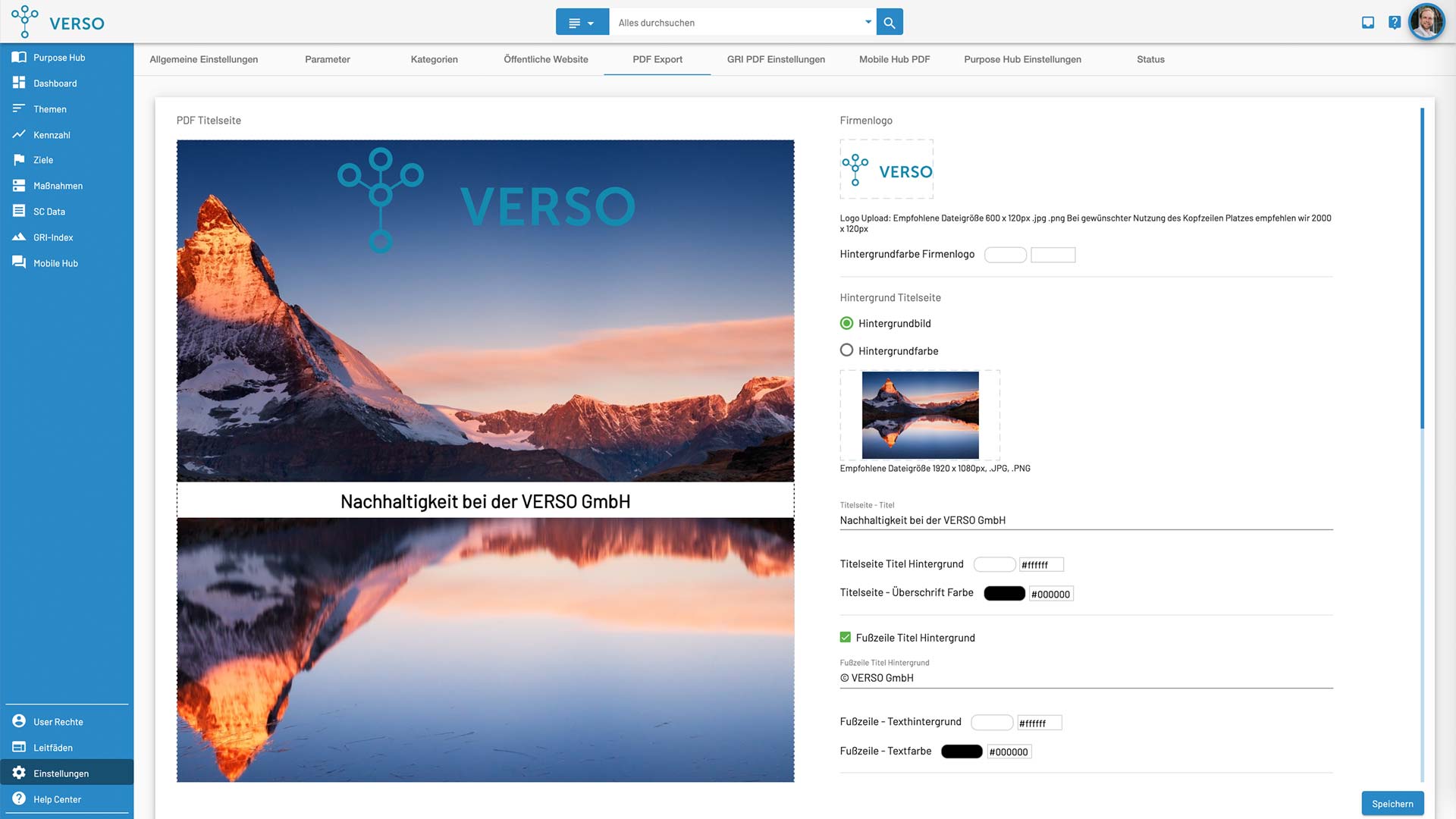
Task: Click the Dashboard icon in sidebar
Action: click(19, 83)
